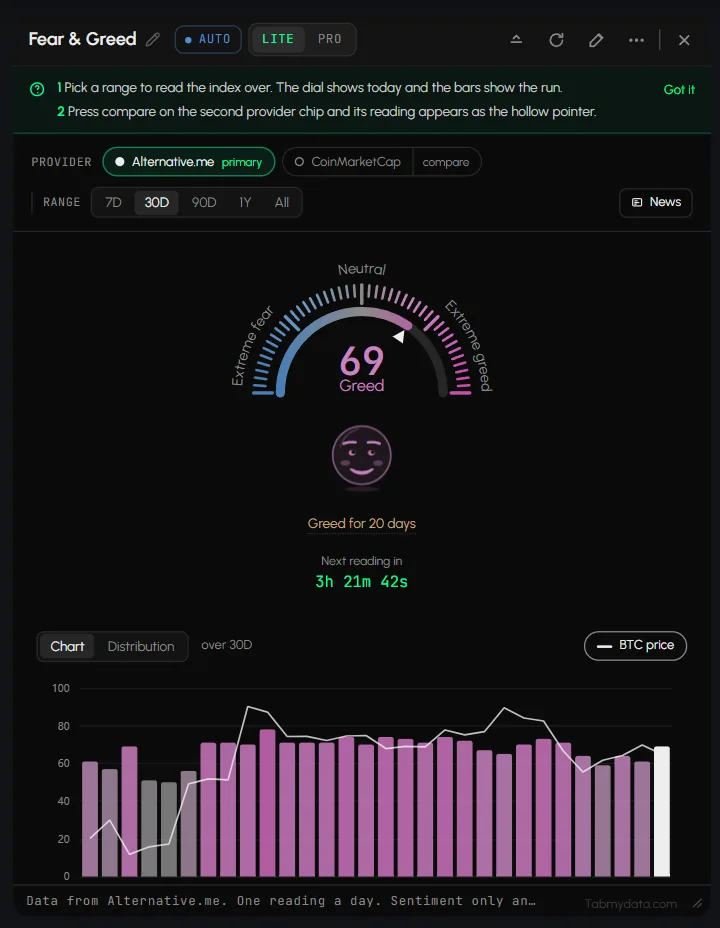Switch to PRO mode
Image resolution: width=720 pixels, height=928 pixels.
tap(330, 39)
